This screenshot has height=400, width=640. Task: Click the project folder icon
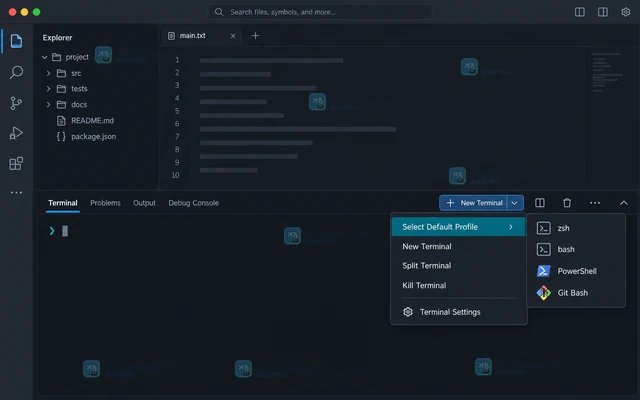pyautogui.click(x=57, y=57)
